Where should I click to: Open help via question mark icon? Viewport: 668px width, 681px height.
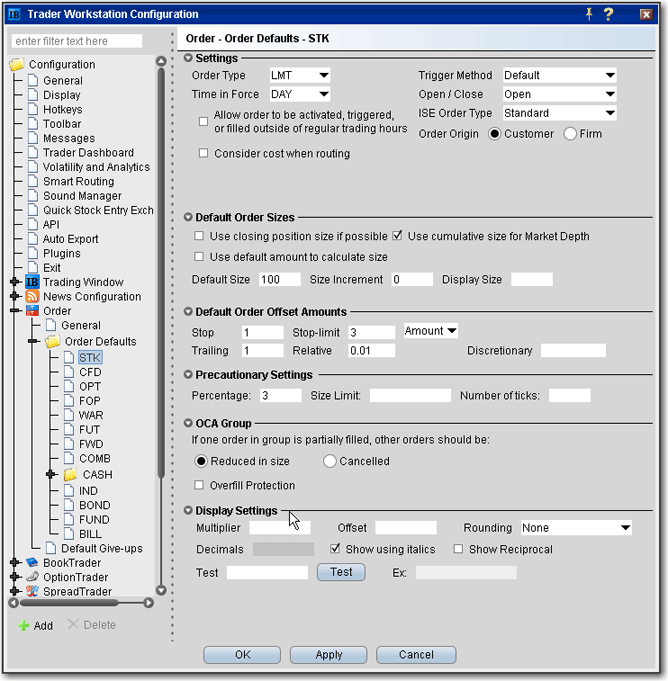coord(608,14)
